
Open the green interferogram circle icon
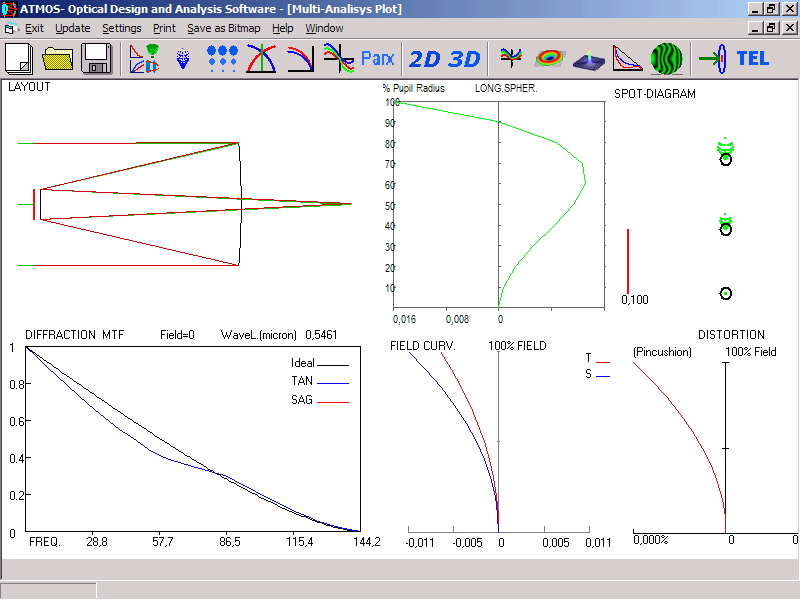(x=666, y=58)
